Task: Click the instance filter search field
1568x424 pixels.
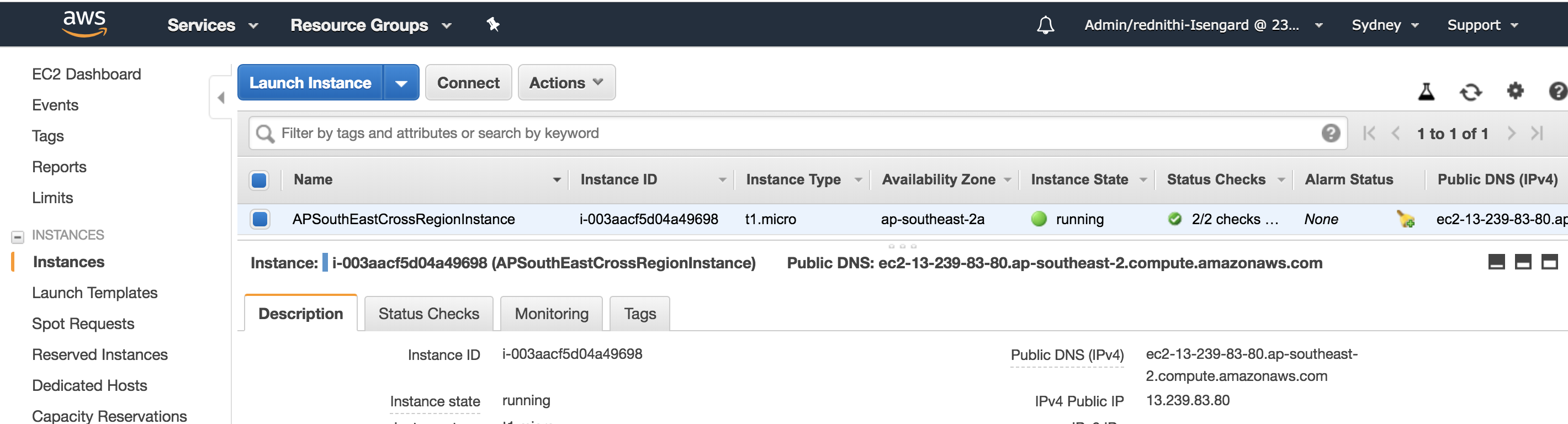Action: pos(797,134)
